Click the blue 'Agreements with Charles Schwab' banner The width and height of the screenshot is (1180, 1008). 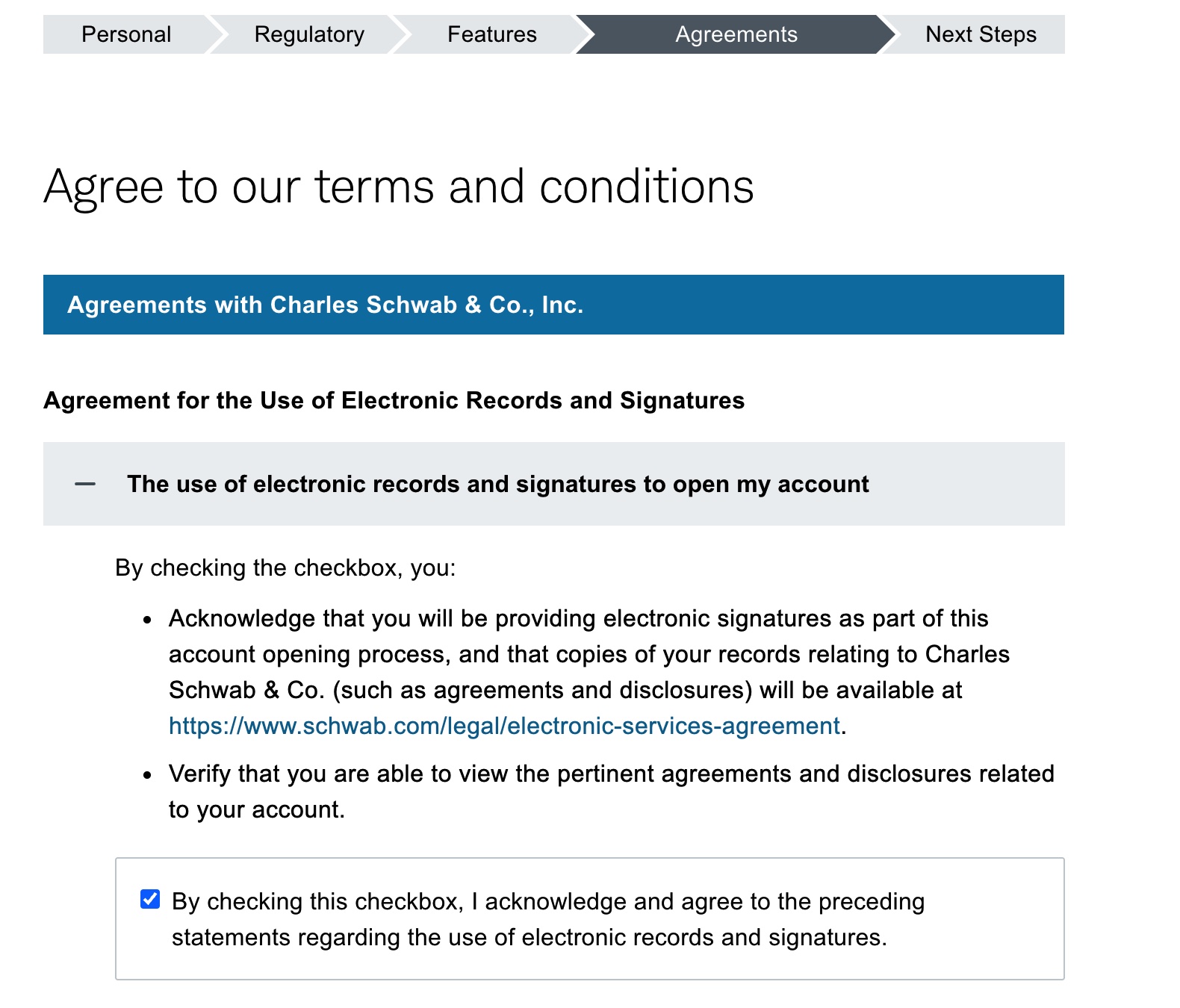(x=553, y=305)
